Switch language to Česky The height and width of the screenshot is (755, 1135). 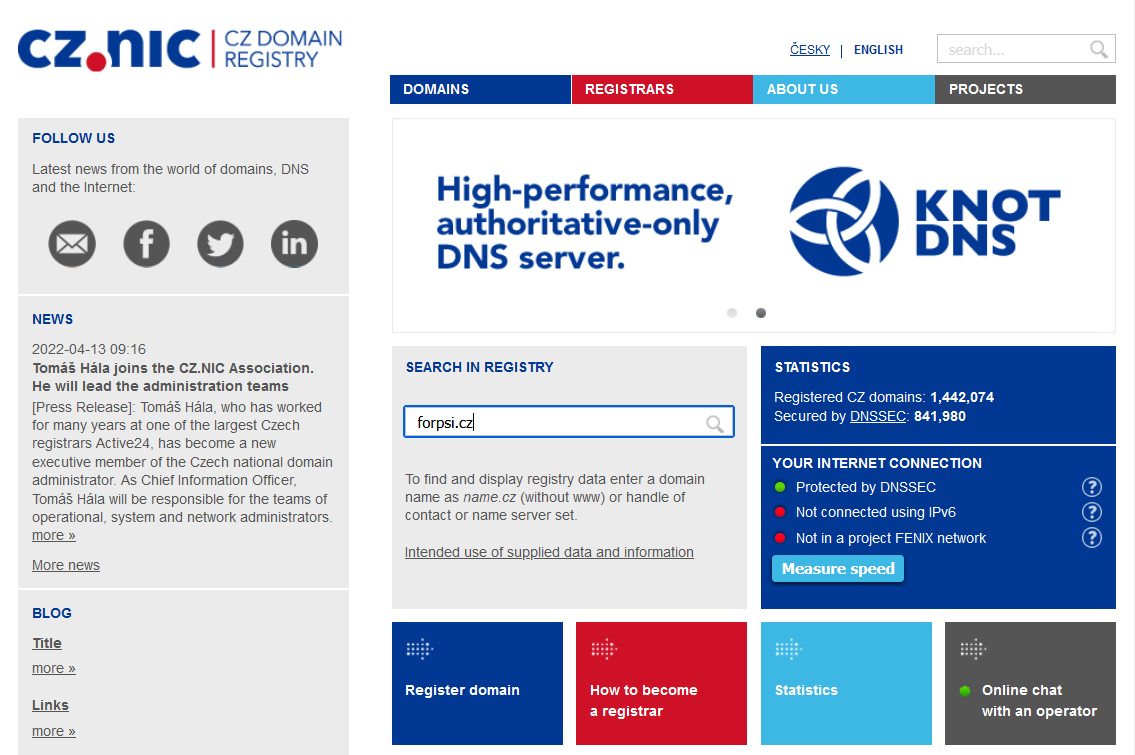809,49
